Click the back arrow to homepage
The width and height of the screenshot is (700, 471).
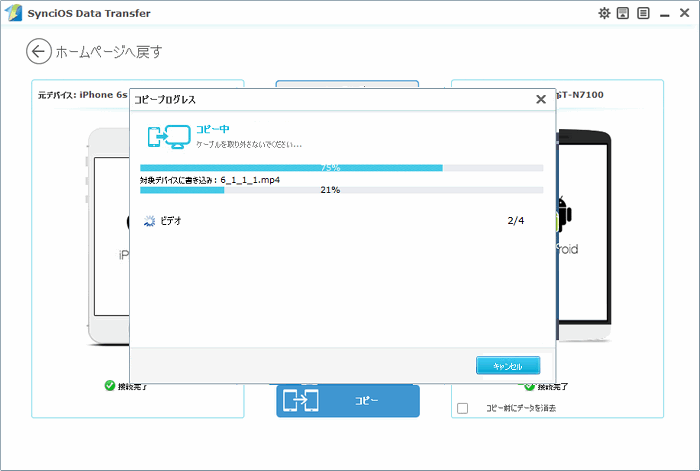click(38, 51)
